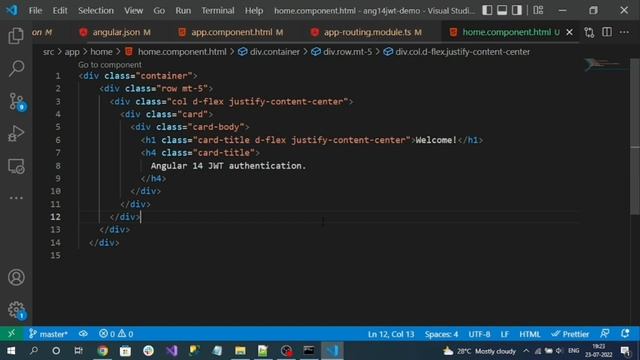Open the Manage gear menu
The width and height of the screenshot is (640, 360).
click(x=16, y=310)
